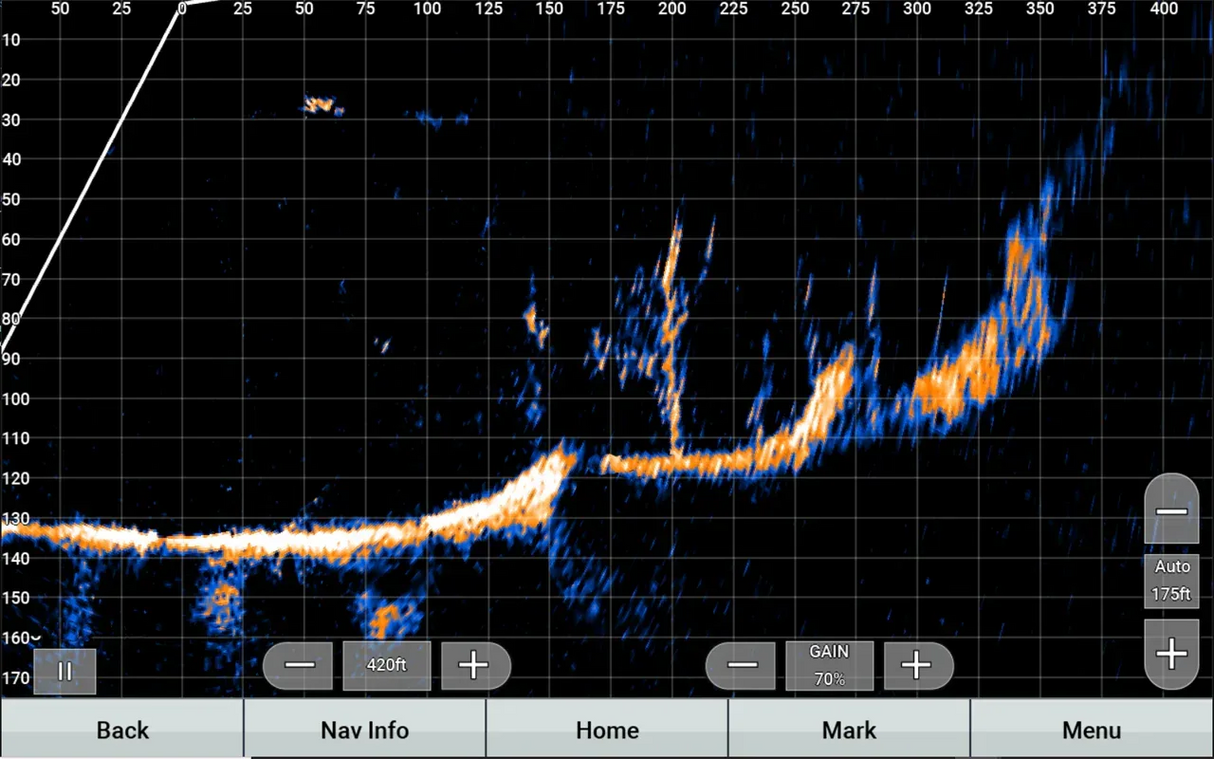Select the pause icon above the Back button
Image resolution: width=1214 pixels, height=759 pixels.
64,671
